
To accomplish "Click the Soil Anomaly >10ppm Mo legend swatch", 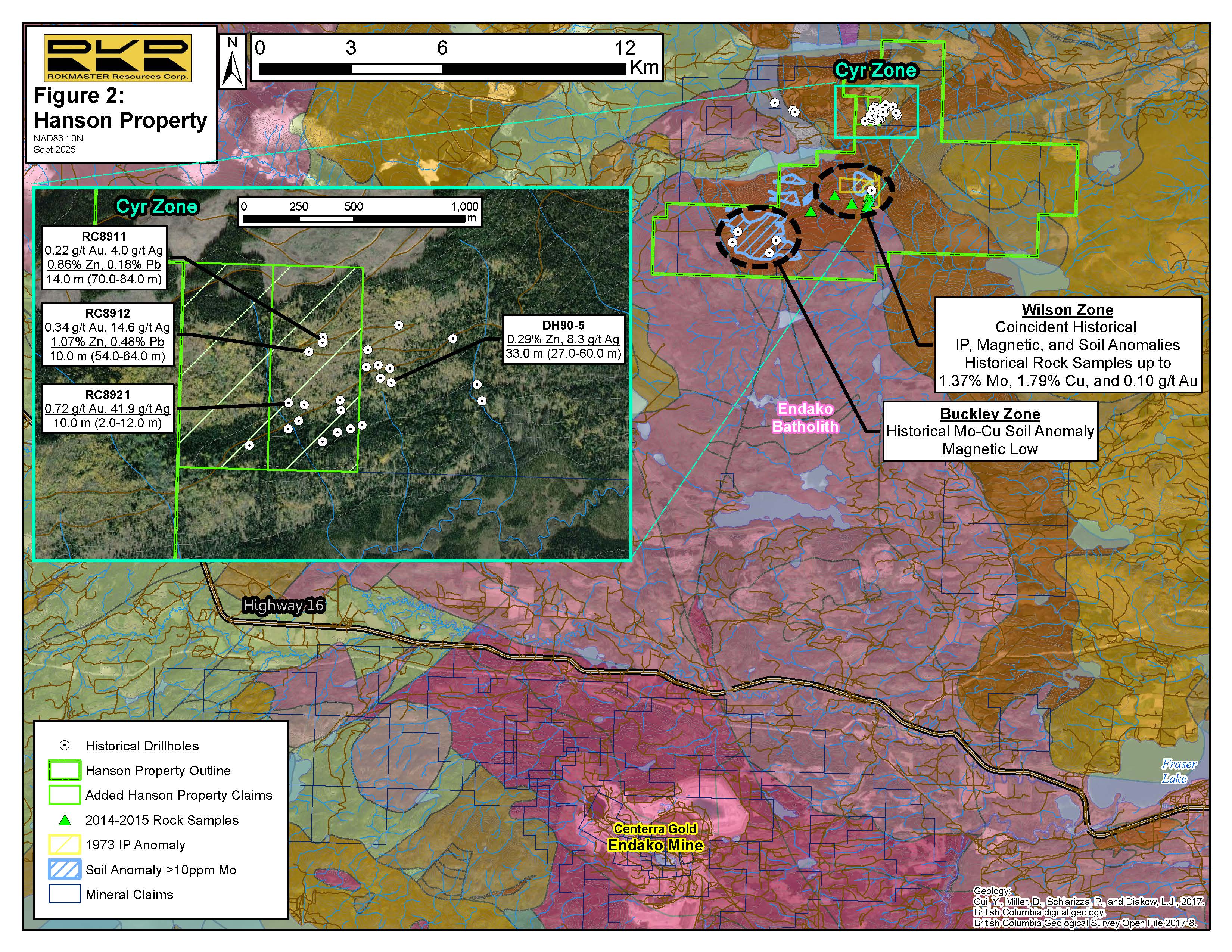I will [65, 869].
